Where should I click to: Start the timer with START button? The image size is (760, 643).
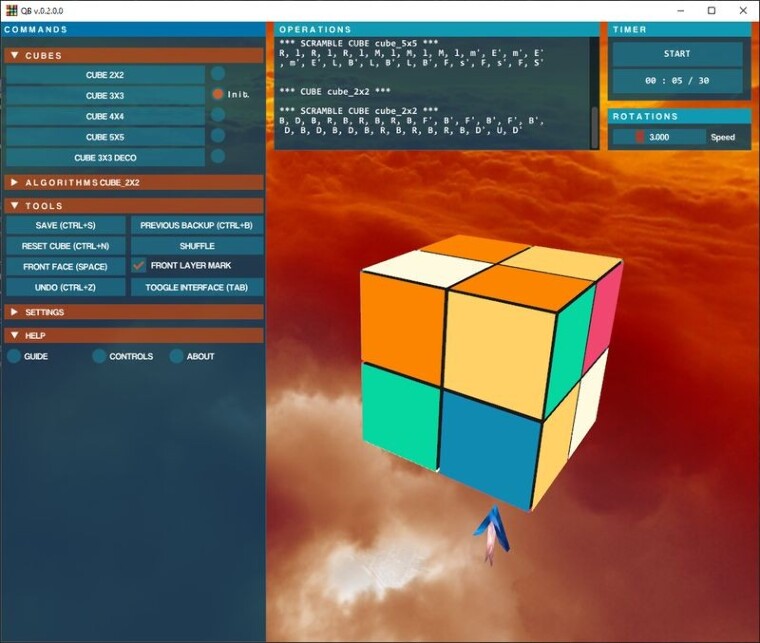pos(677,54)
